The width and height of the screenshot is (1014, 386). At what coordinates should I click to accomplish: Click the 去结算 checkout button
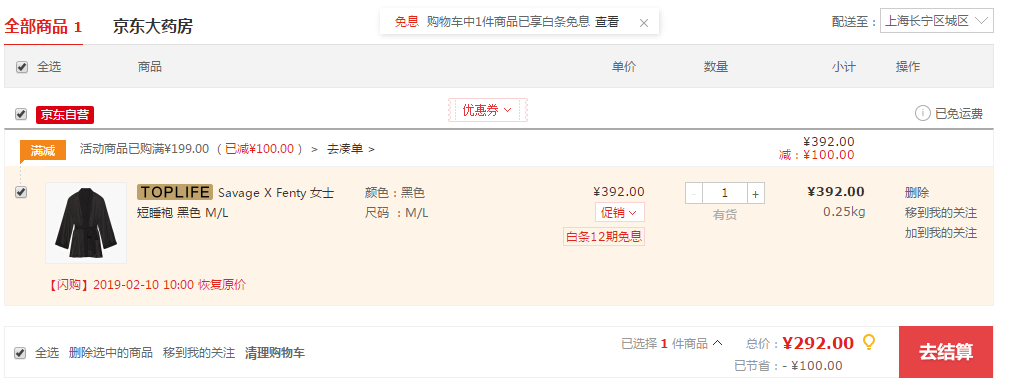point(946,352)
